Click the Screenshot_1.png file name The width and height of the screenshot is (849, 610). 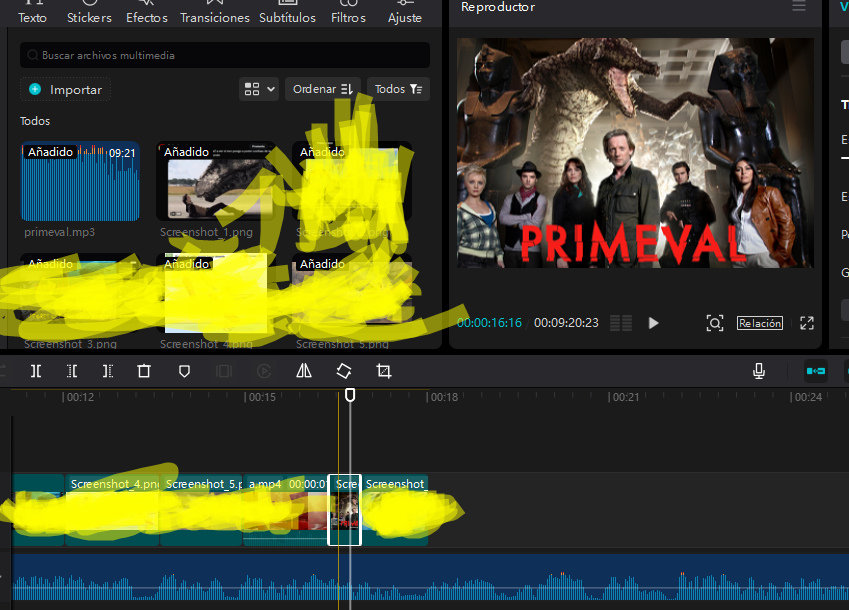206,232
